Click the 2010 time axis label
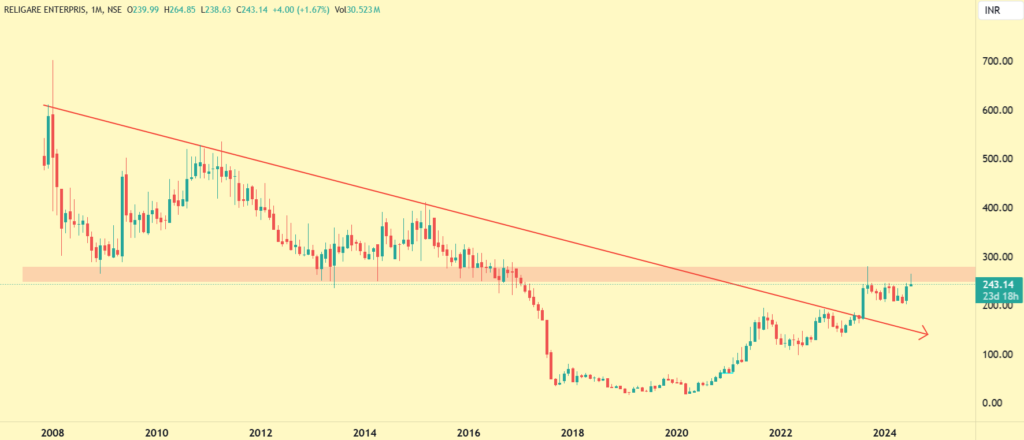This screenshot has height=440, width=1024. click(x=157, y=432)
